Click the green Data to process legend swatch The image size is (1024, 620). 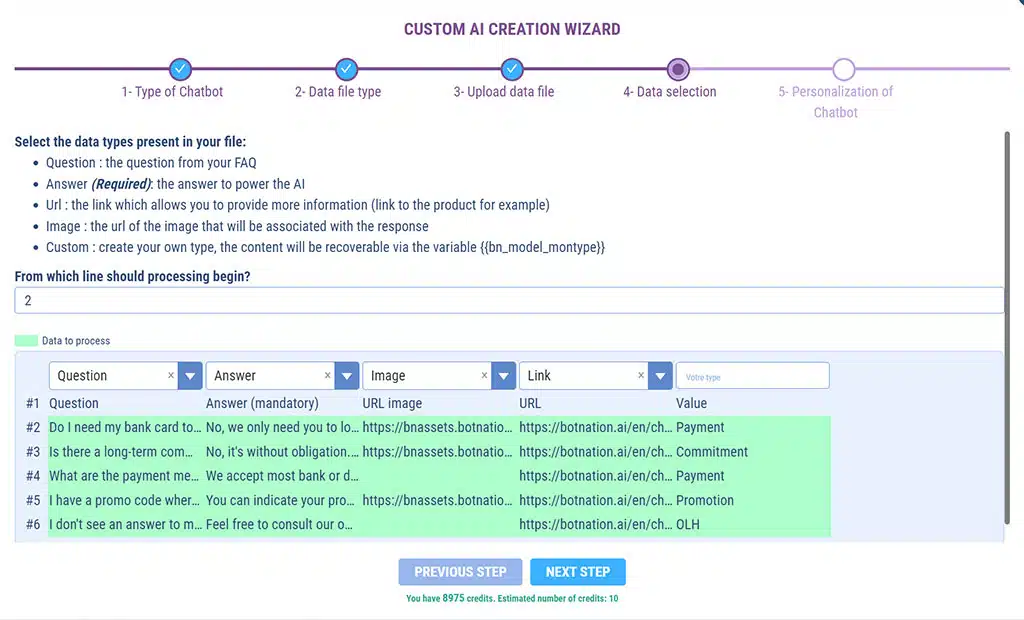26,341
